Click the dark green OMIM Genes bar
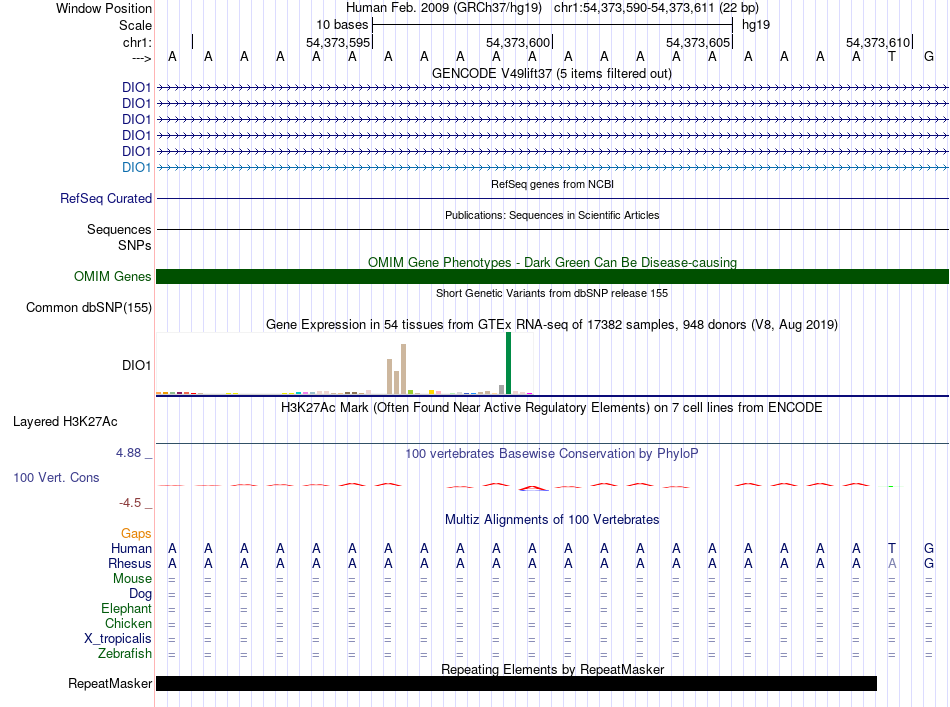 click(552, 277)
